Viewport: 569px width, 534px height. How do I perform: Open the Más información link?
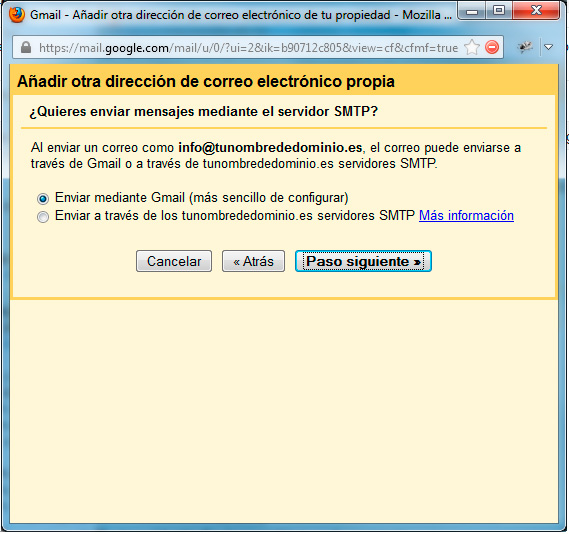(x=466, y=215)
